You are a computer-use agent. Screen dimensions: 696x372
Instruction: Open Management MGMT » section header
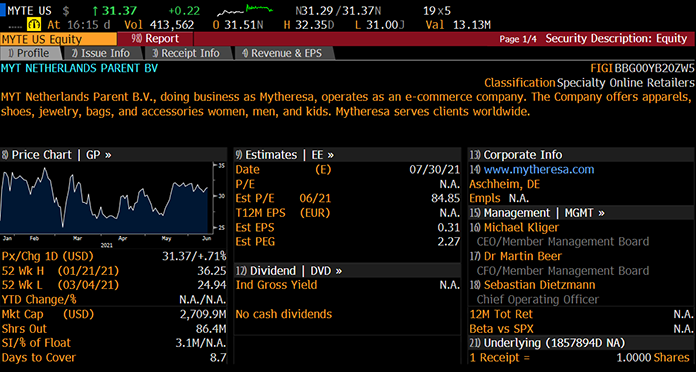[x=581, y=213]
